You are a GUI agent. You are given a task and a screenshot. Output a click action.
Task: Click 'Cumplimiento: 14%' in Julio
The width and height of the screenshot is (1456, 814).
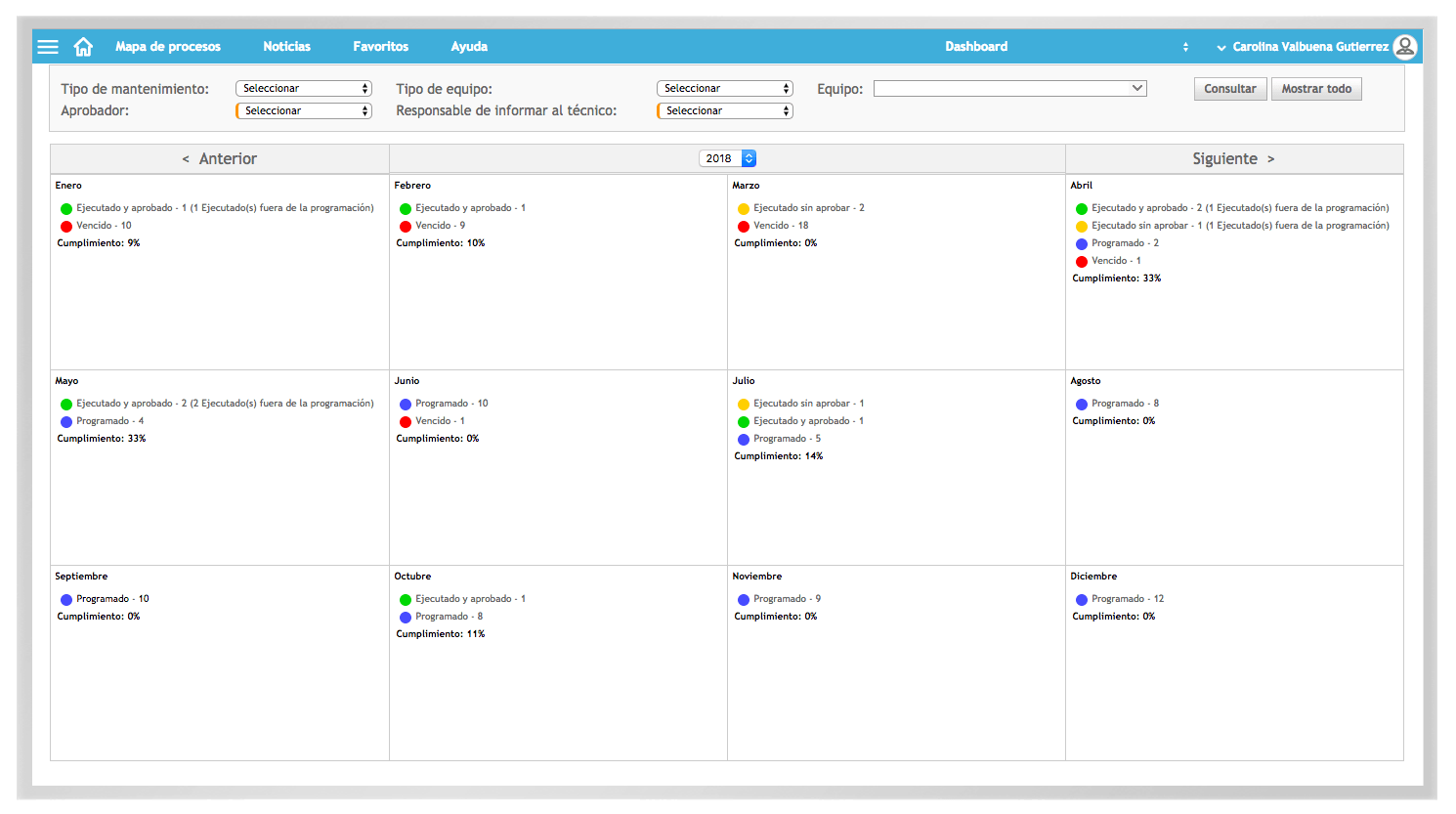[x=779, y=456]
